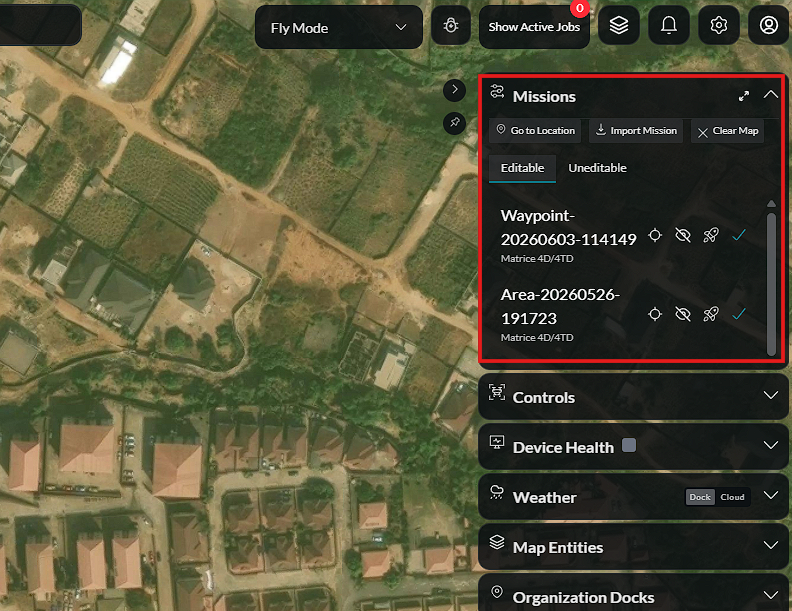
Task: Click the drone icon beside Fly Mode
Action: pyautogui.click(x=451, y=26)
